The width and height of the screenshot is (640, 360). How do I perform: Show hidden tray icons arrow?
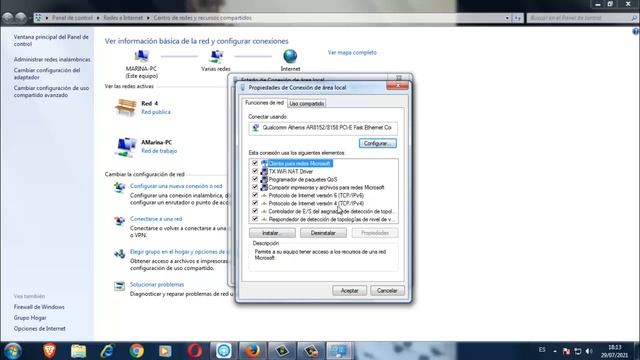coord(555,351)
